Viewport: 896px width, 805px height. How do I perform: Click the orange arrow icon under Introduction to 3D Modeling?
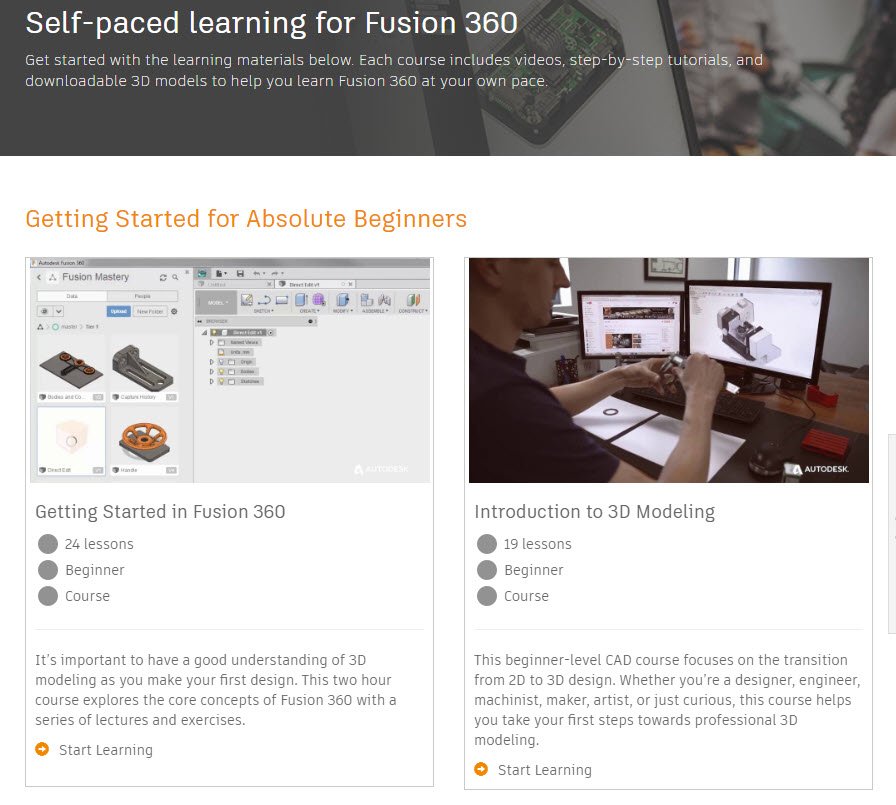tap(481, 769)
